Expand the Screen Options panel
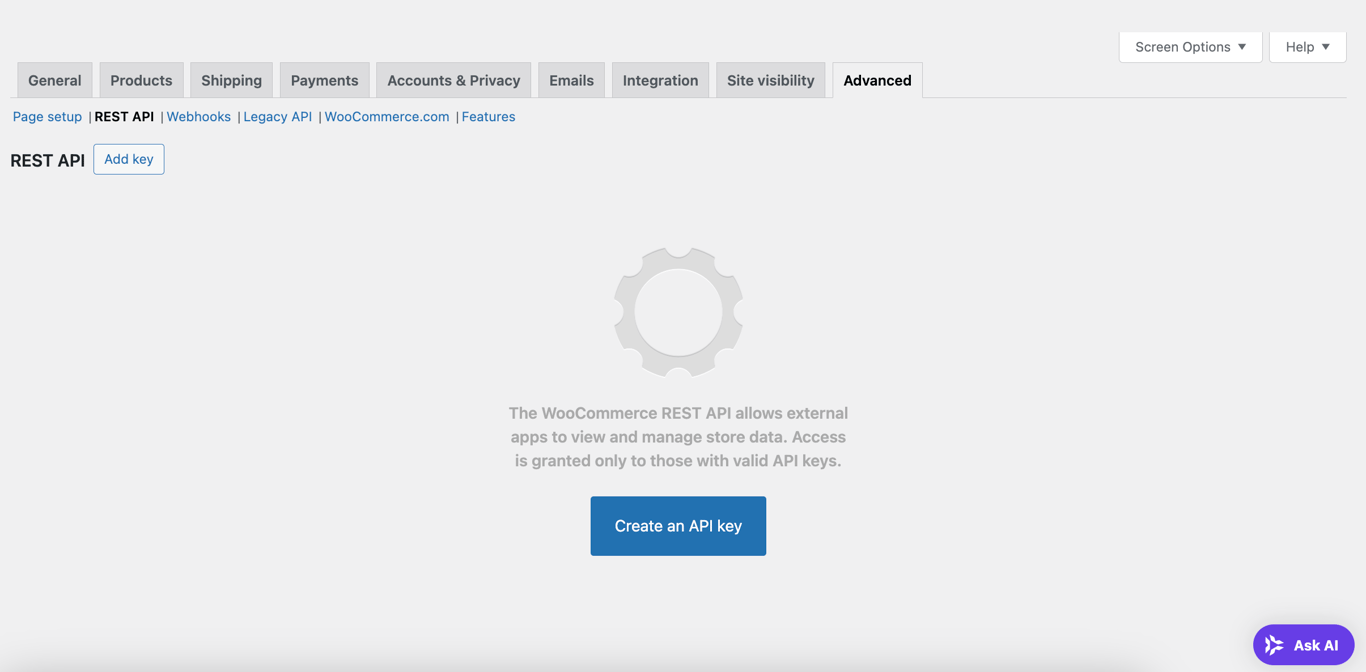Screen dimensions: 1366x672 (1190, 46)
